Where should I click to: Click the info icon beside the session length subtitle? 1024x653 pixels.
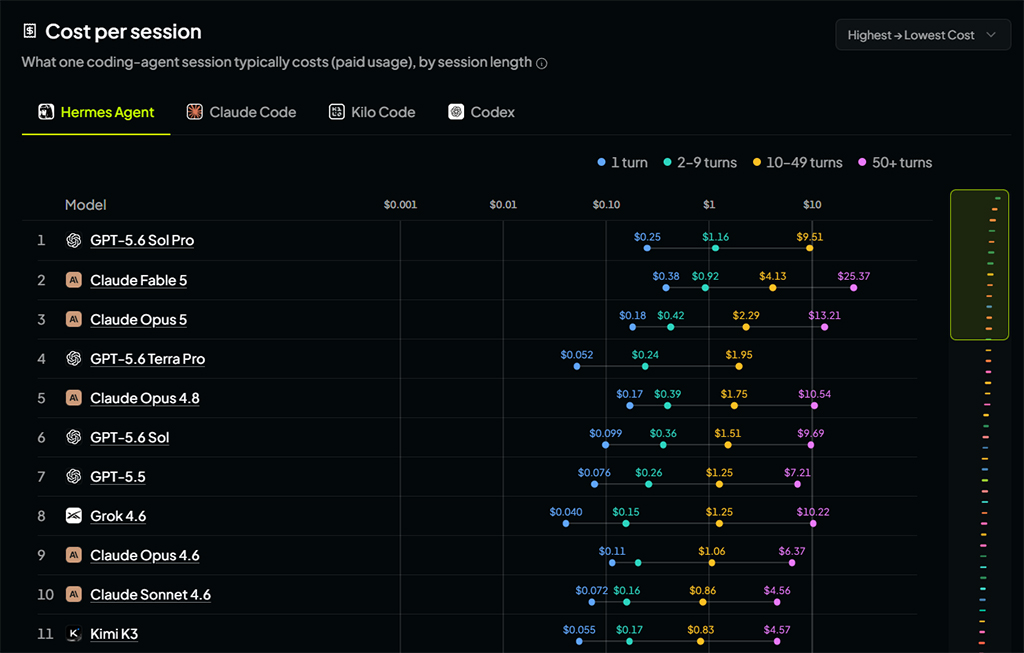coord(541,63)
